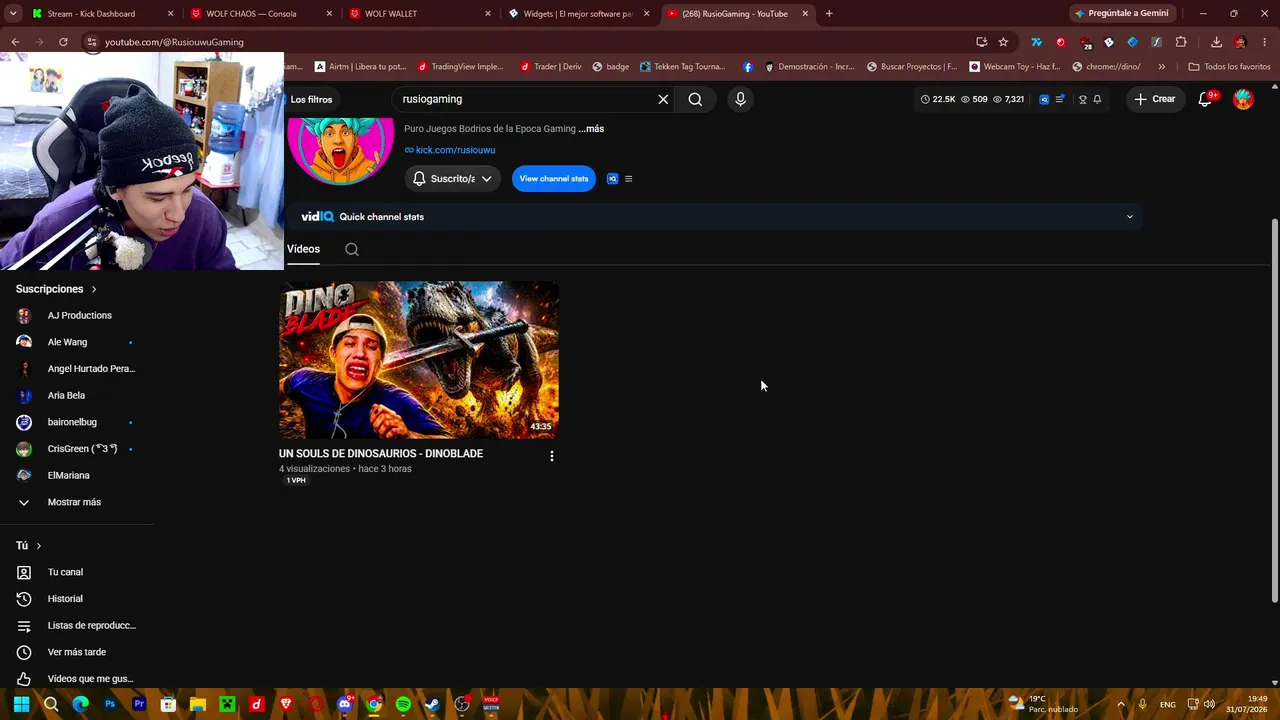This screenshot has height=720, width=1280.
Task: Click View channel stats button
Action: 554,179
